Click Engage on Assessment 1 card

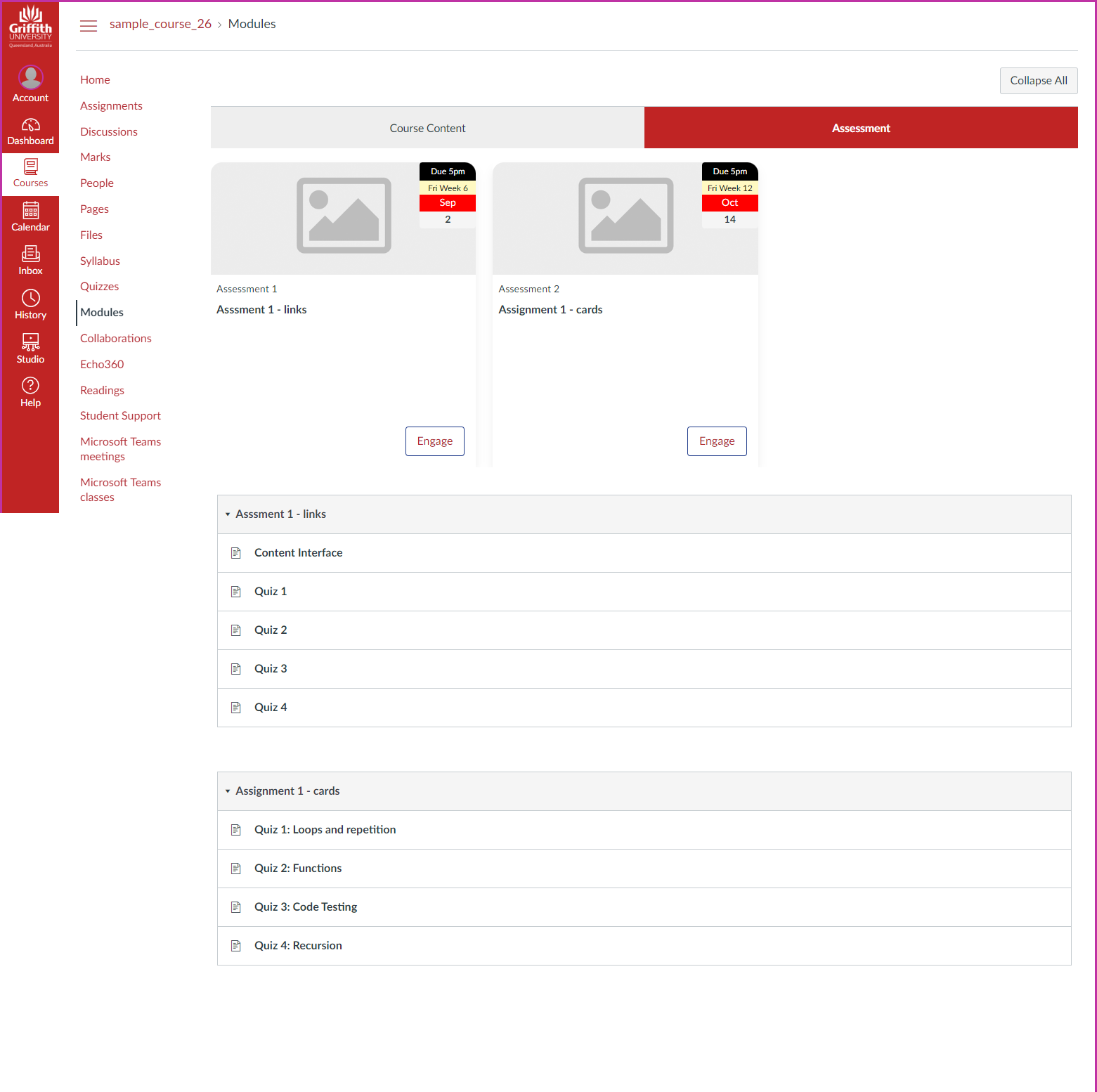[434, 441]
